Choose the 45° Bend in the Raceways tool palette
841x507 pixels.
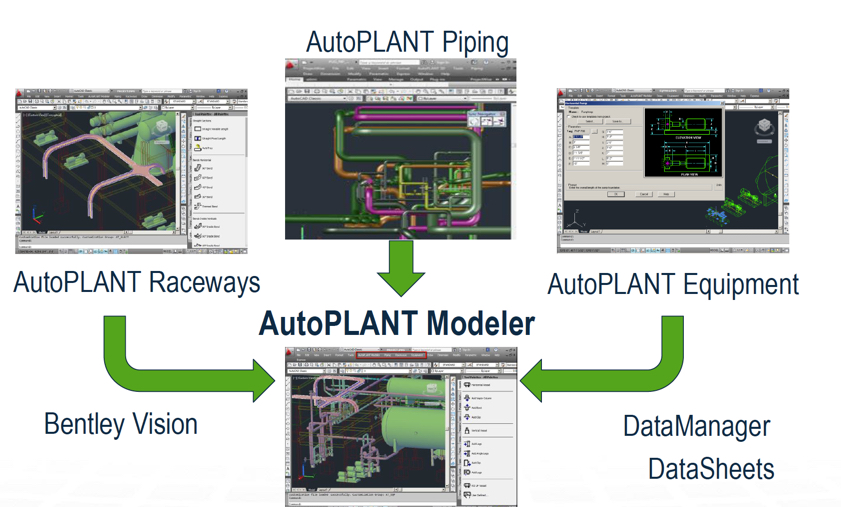203,187
